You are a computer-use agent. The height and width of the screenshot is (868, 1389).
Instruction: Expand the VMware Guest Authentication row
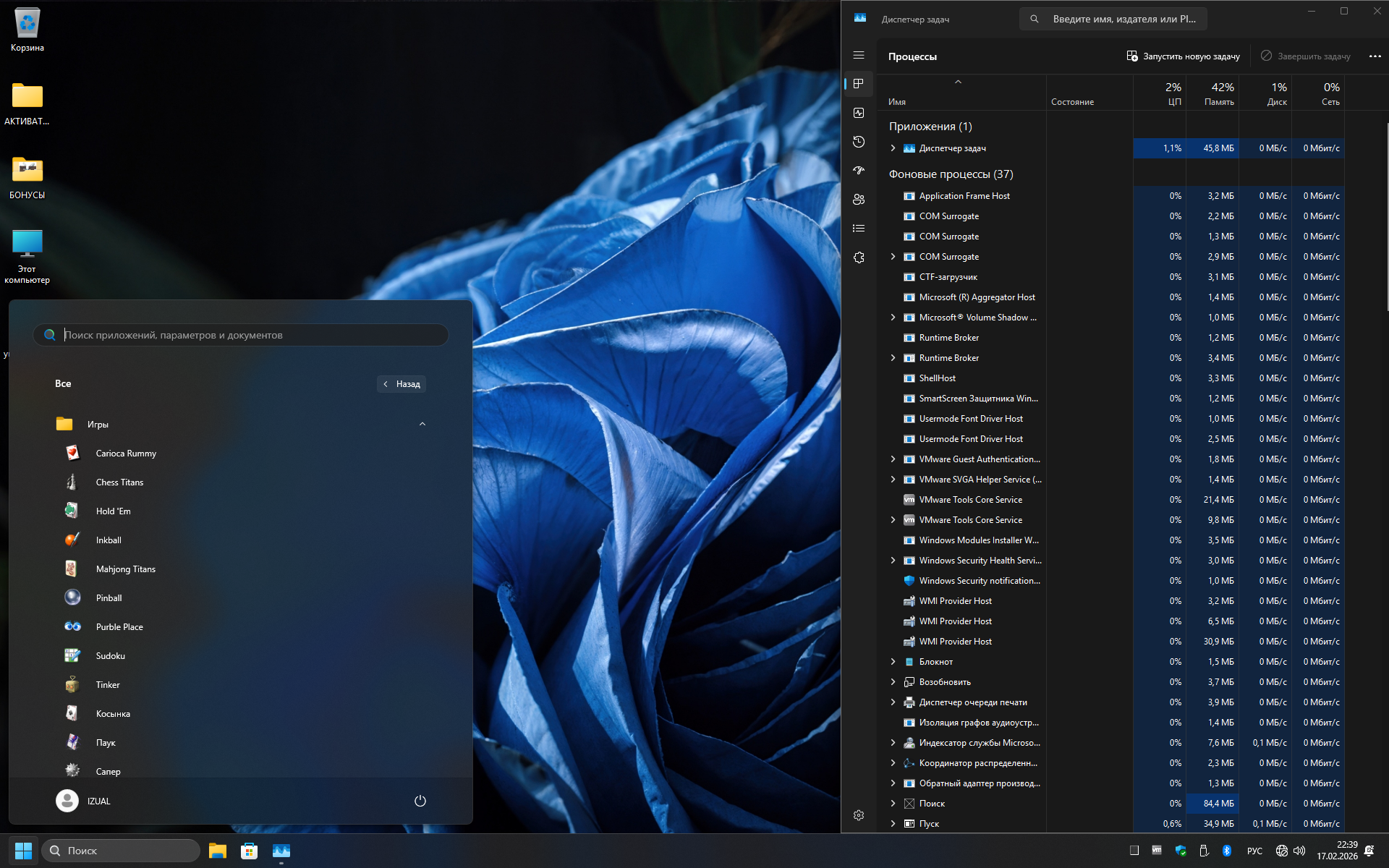pos(893,459)
